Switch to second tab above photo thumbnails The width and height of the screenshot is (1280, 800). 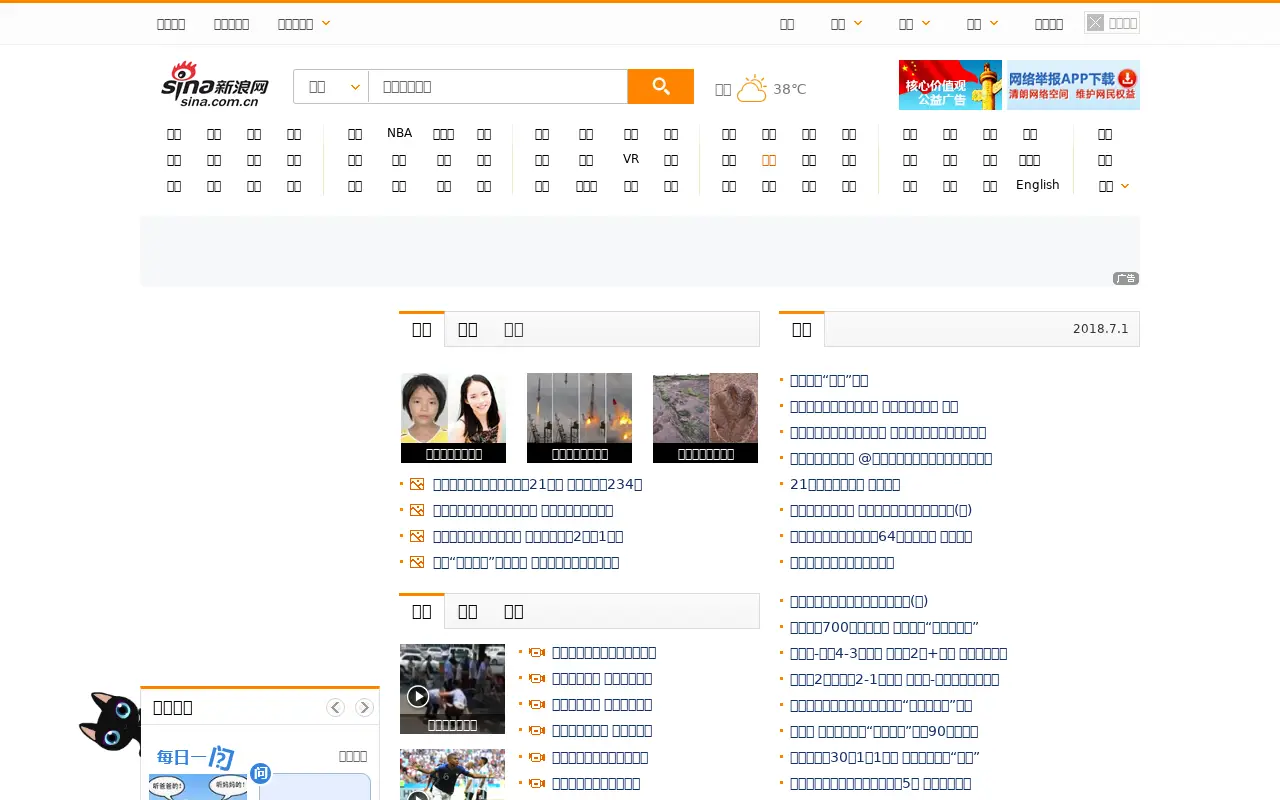pyautogui.click(x=468, y=329)
